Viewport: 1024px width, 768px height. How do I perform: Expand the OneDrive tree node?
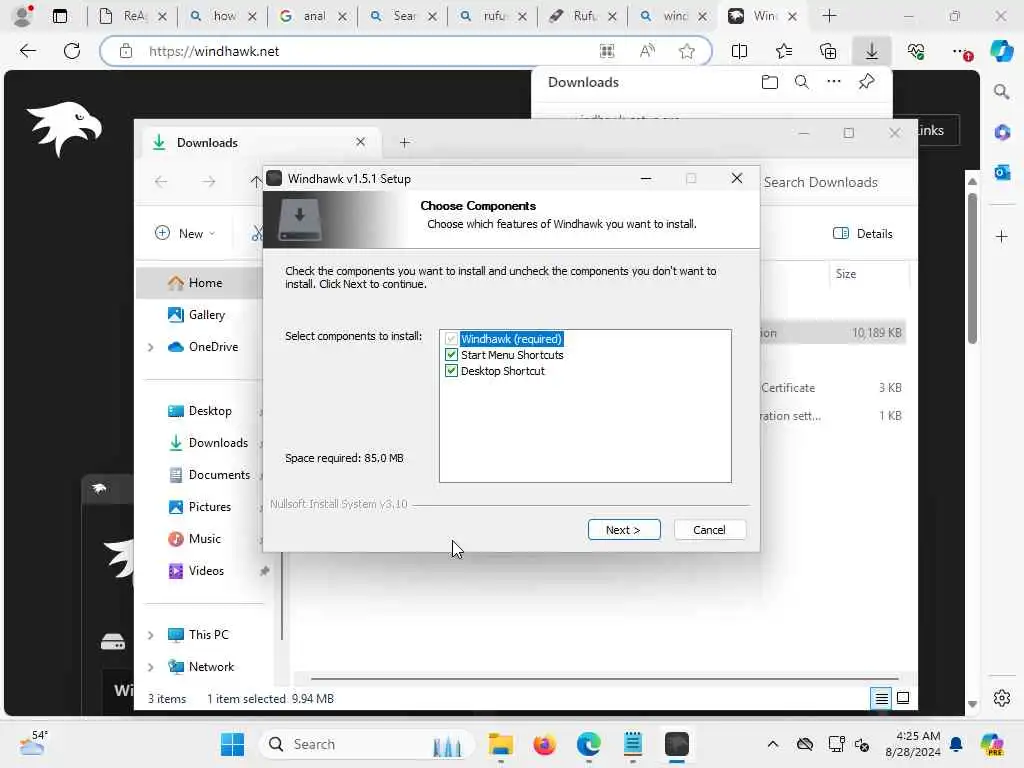151,347
